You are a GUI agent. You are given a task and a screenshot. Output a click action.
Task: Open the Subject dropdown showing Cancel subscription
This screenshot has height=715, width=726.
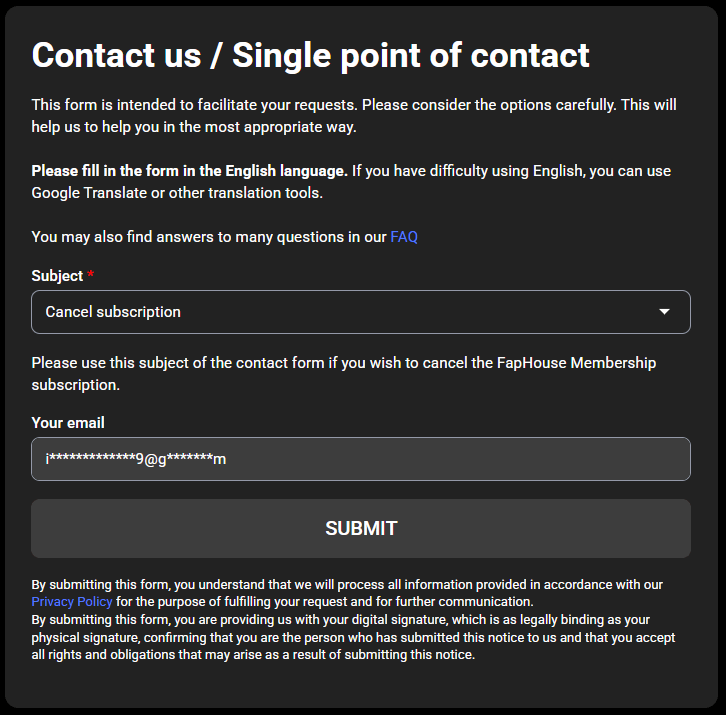360,312
